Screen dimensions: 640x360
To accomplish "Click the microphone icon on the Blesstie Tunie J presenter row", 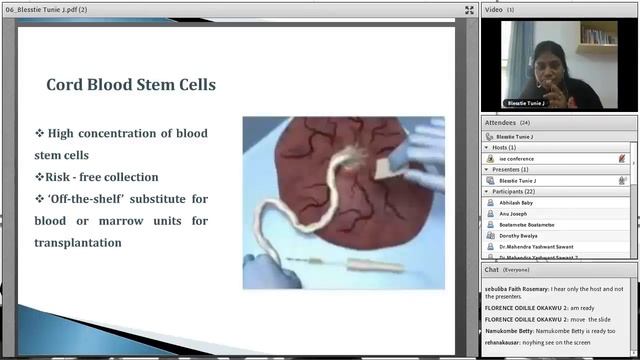I will pyautogui.click(x=622, y=180).
